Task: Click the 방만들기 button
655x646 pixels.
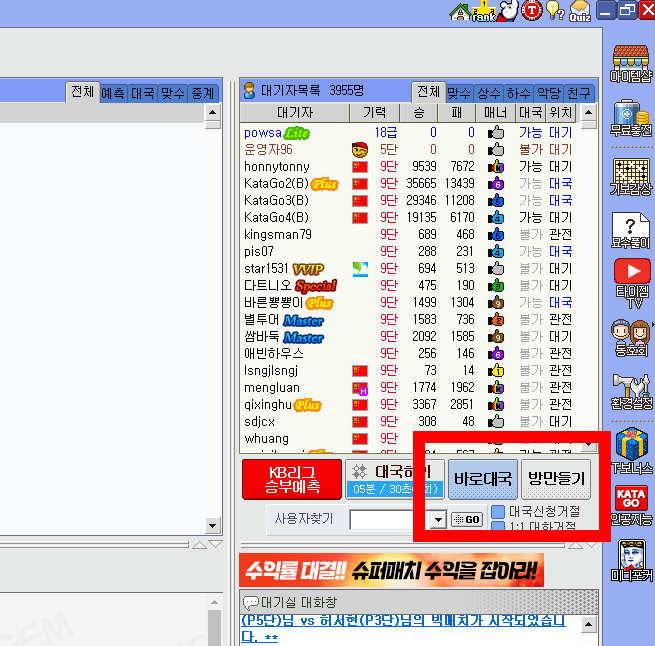Action: pos(556,479)
